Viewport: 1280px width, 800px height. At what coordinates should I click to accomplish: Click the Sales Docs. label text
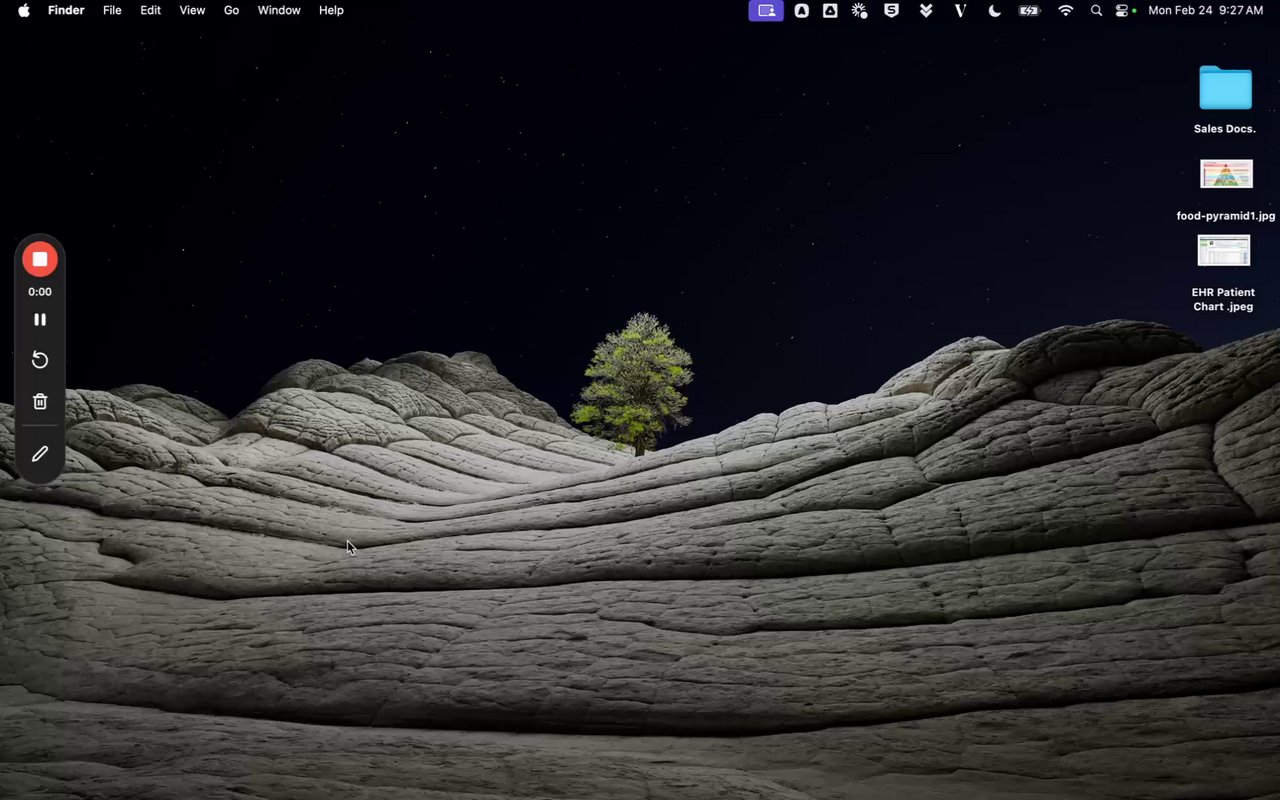coord(1225,129)
